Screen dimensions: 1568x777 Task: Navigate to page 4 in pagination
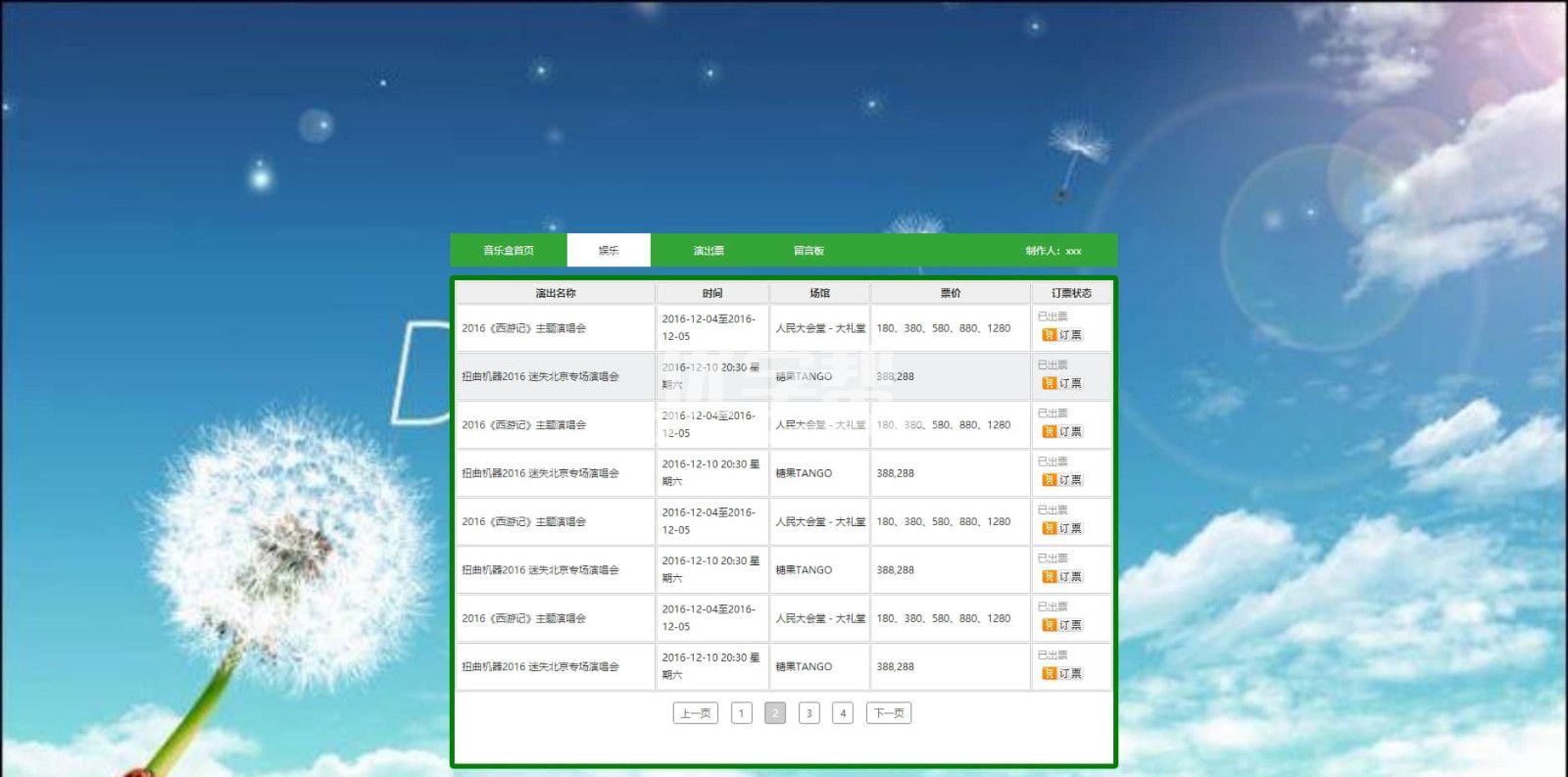(843, 713)
